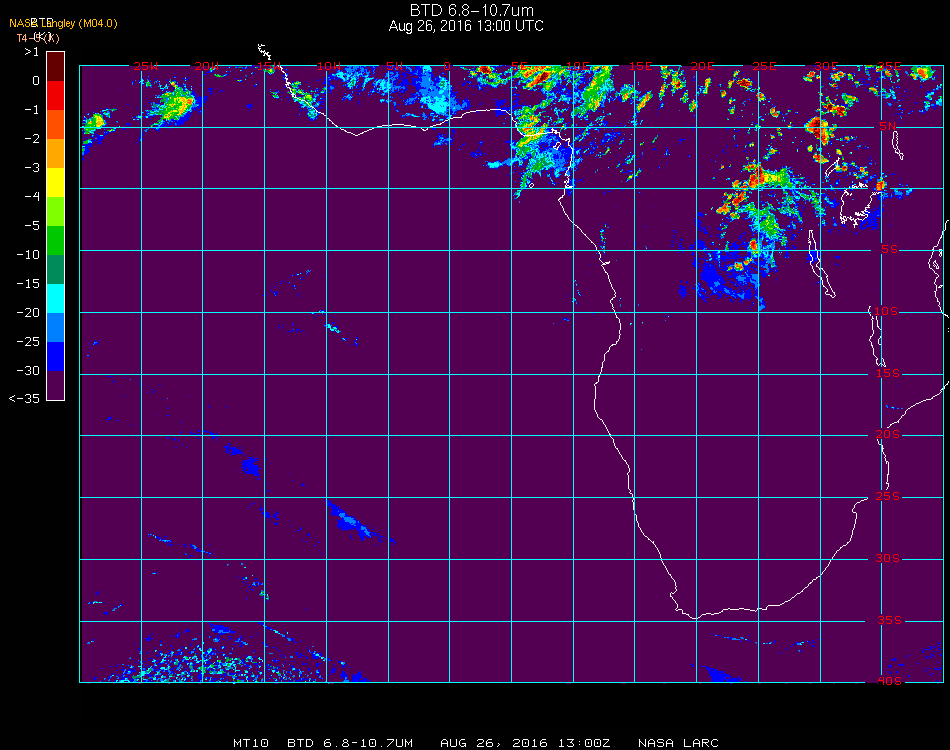Image resolution: width=950 pixels, height=750 pixels.
Task: Click the 'NASA Langley (M04.0)' label
Action: click(63, 23)
